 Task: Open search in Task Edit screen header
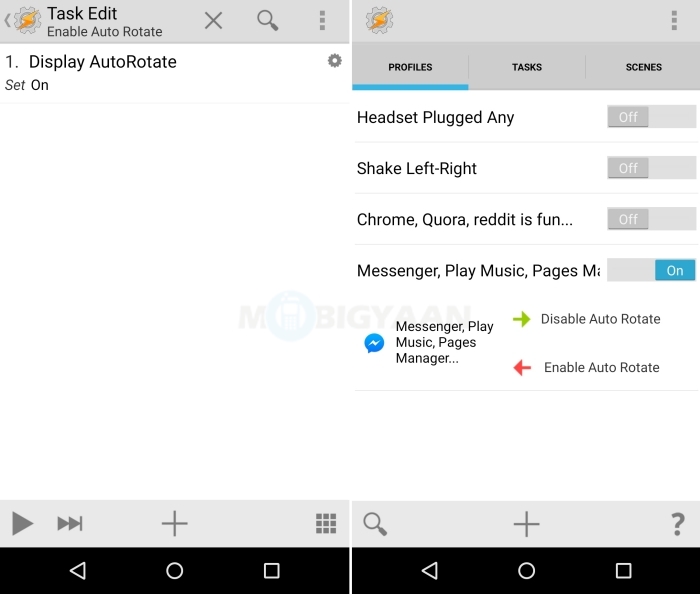267,21
